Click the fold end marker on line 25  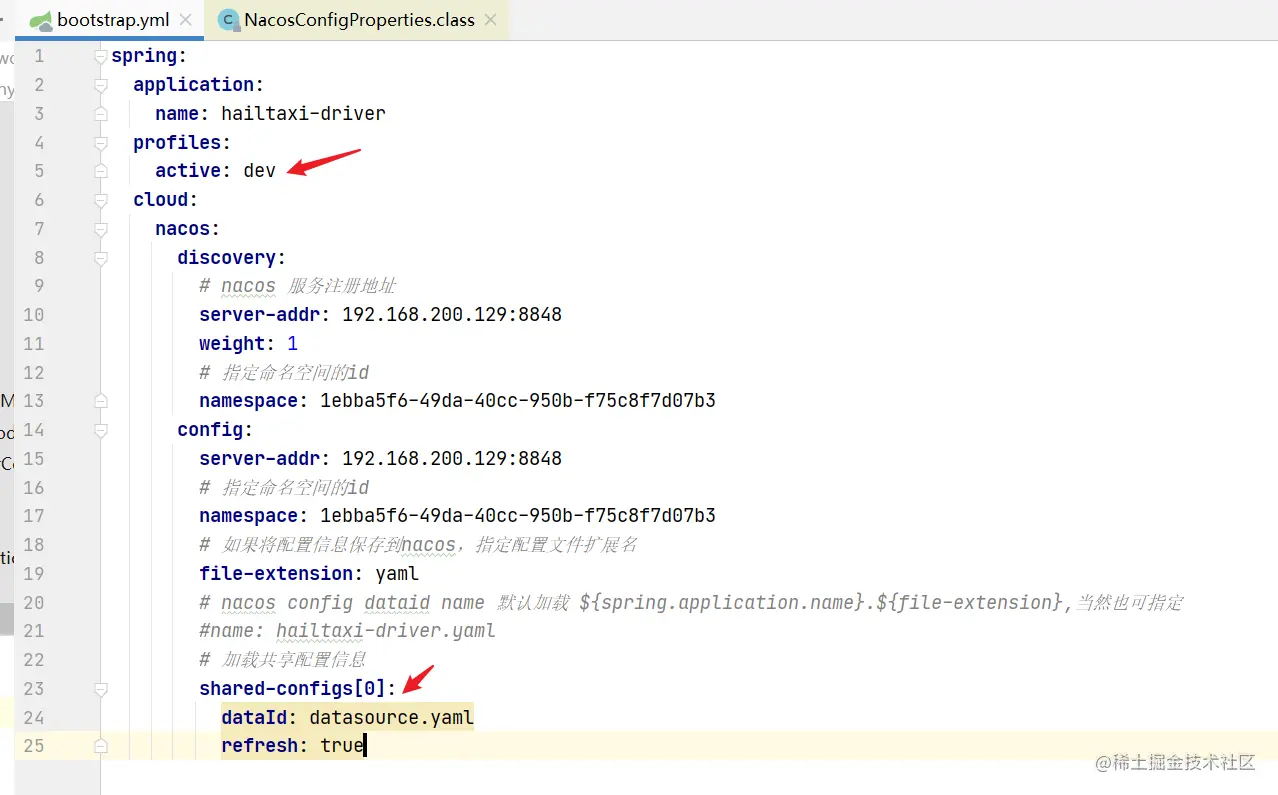100,746
